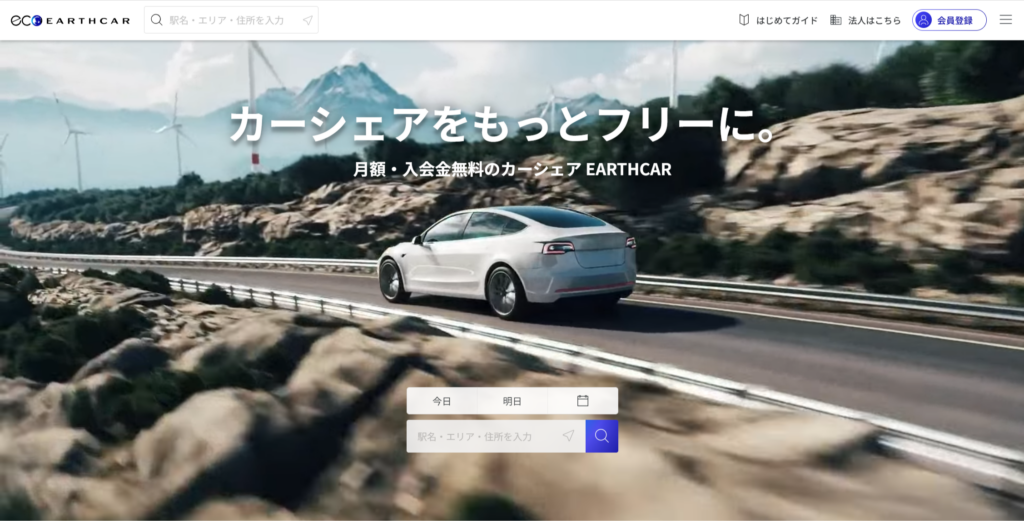Focus the header station/area search field
Viewport: 1024px width, 521px height.
[x=230, y=20]
